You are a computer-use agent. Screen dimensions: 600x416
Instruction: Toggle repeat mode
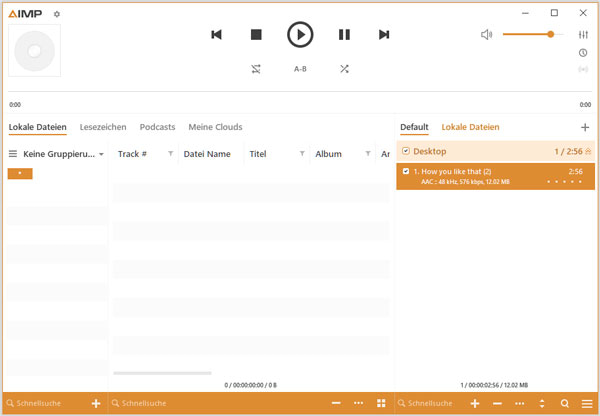pos(256,69)
